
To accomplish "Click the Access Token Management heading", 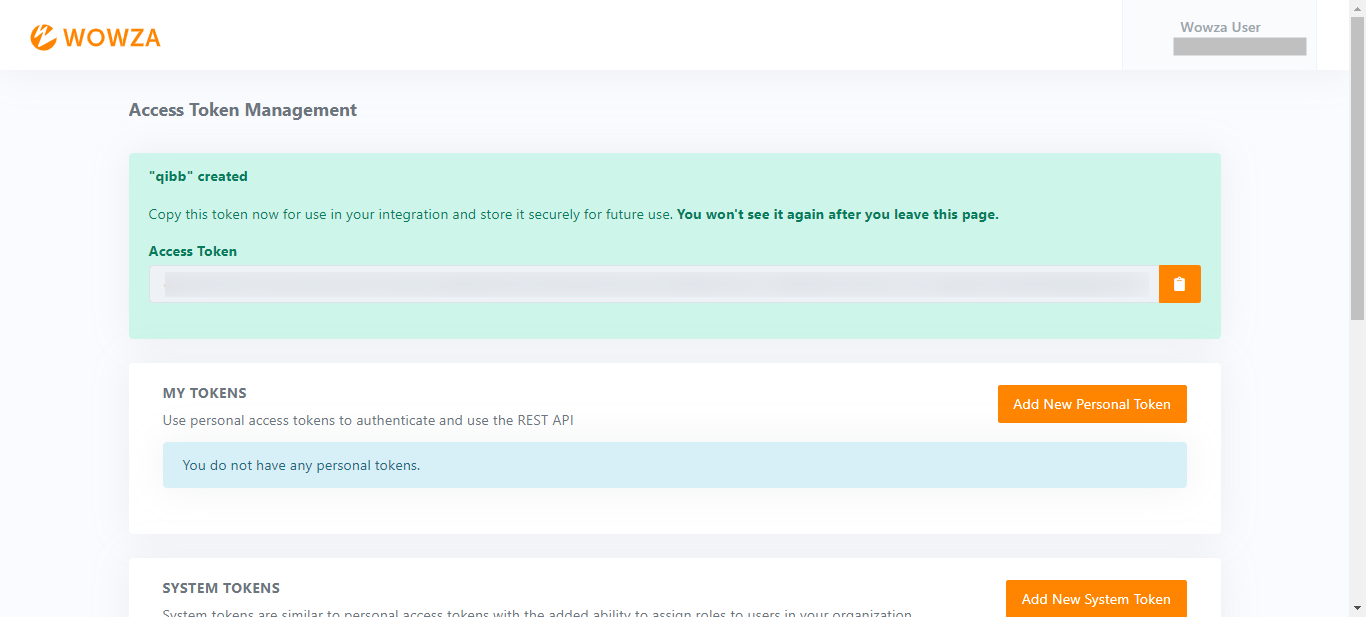I will pyautogui.click(x=243, y=110).
